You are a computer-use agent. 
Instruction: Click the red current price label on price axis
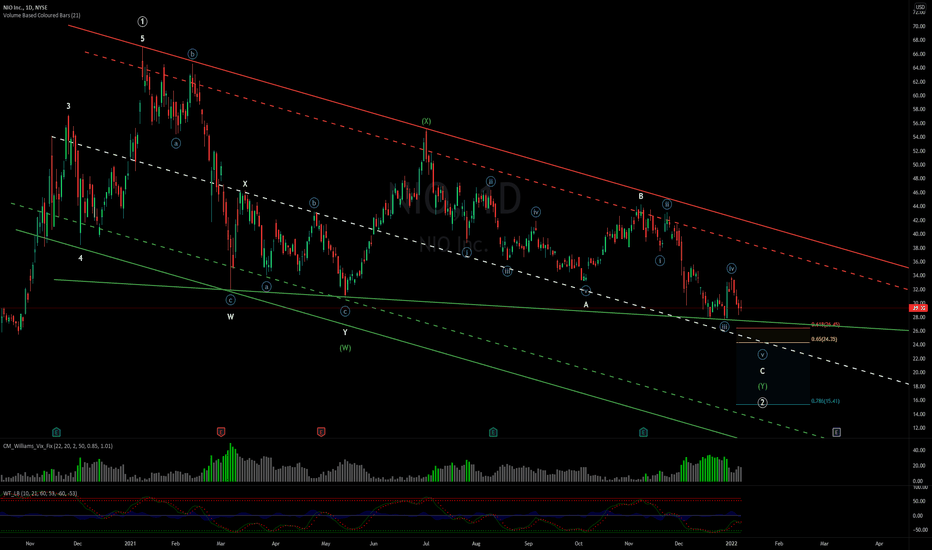pos(918,307)
